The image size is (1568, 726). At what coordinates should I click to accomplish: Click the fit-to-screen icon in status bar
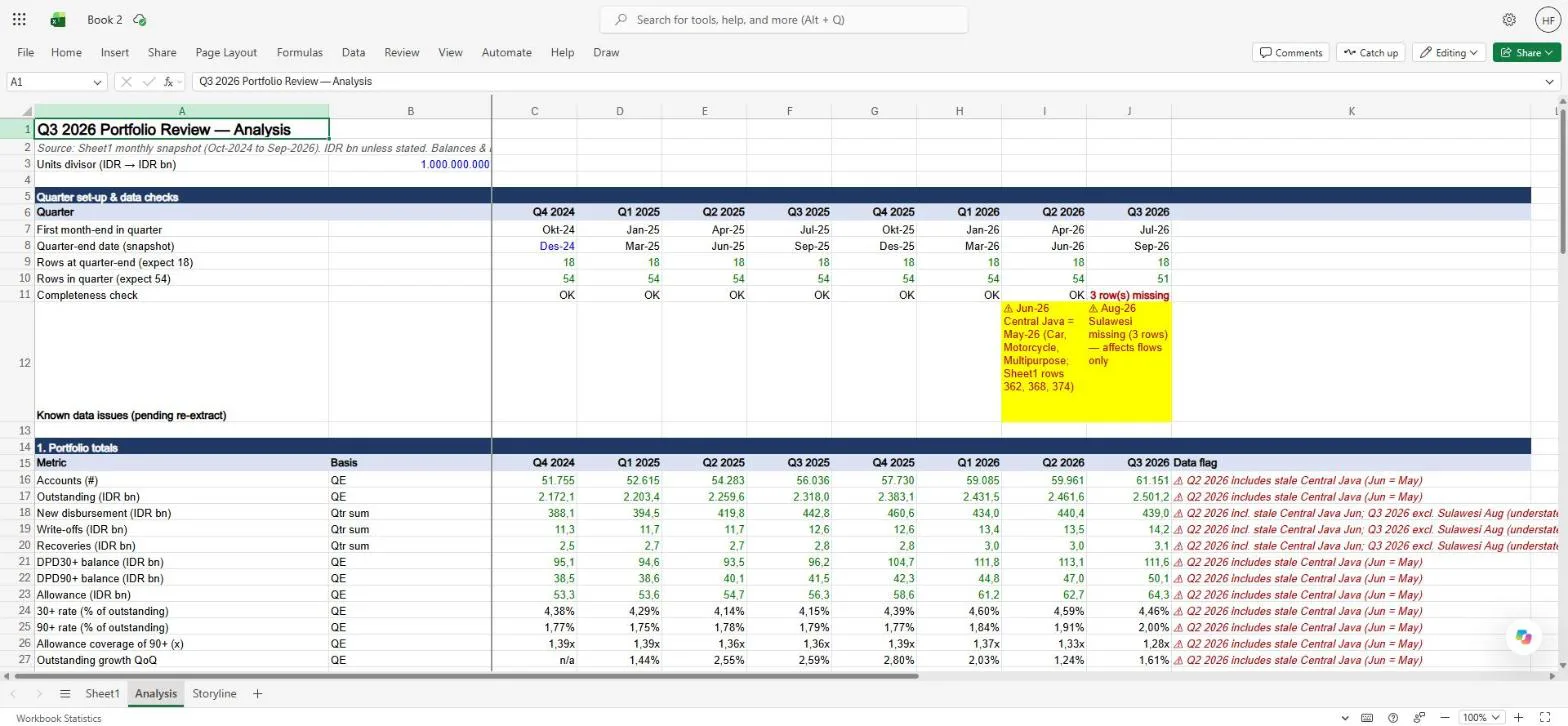tap(1546, 717)
